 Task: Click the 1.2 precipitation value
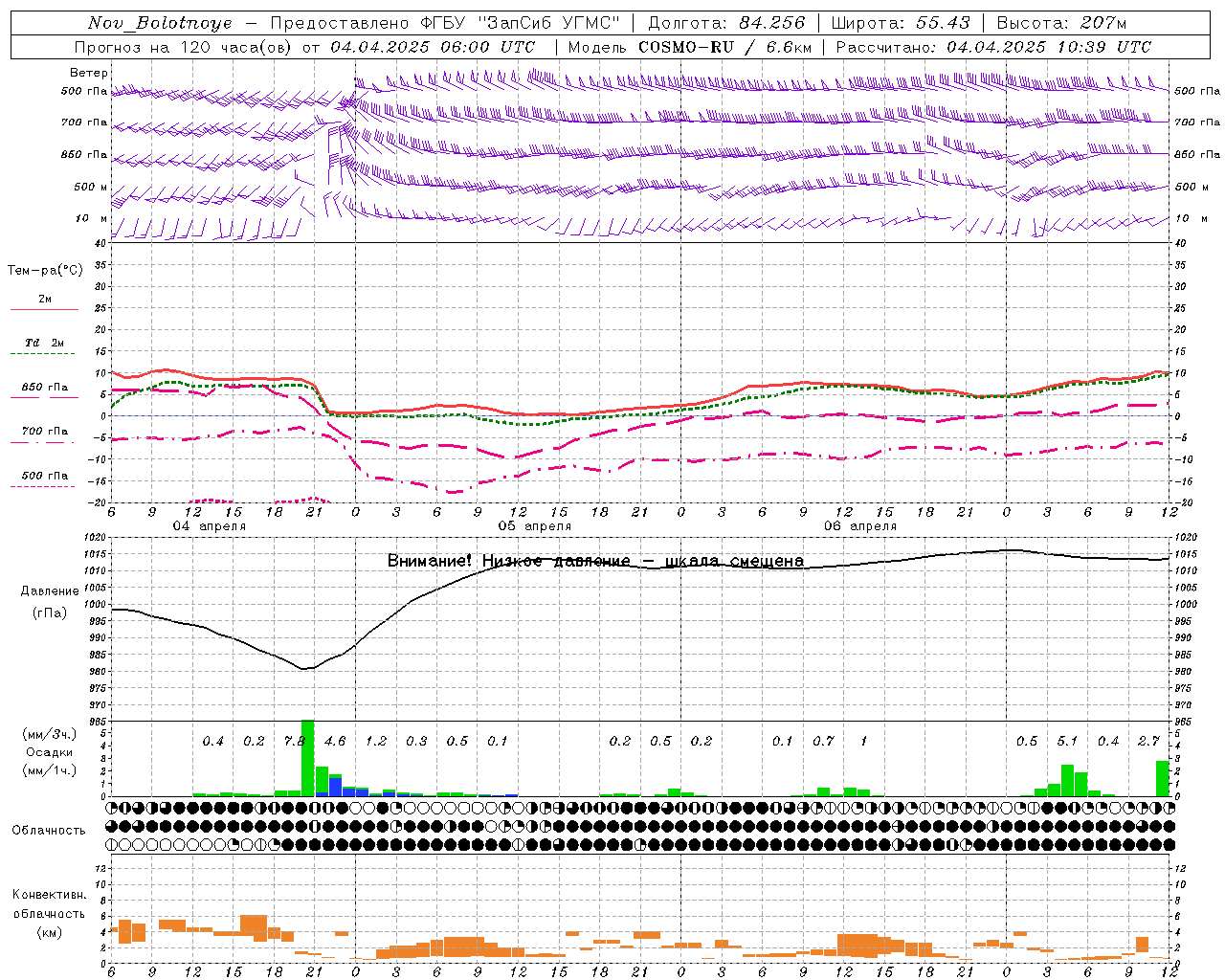pyautogui.click(x=376, y=742)
